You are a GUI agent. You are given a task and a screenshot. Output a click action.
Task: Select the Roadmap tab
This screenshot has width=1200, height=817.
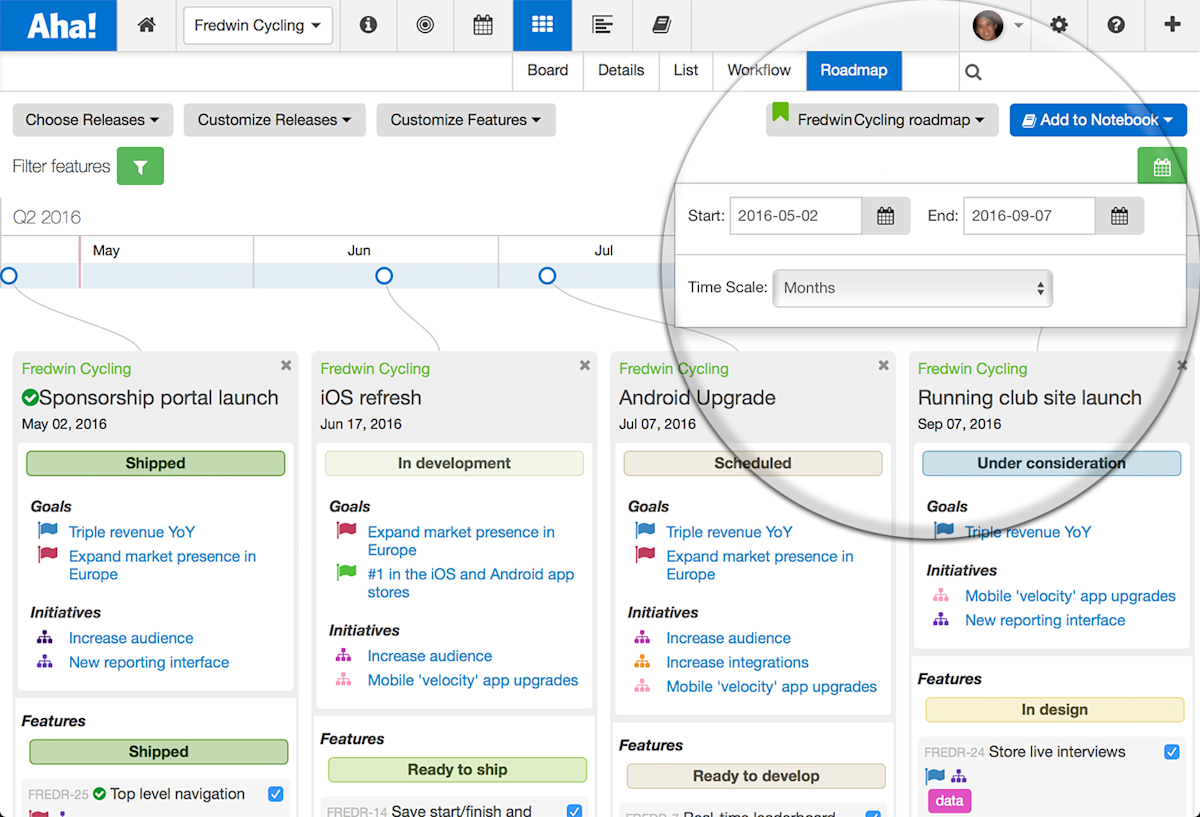pos(854,70)
